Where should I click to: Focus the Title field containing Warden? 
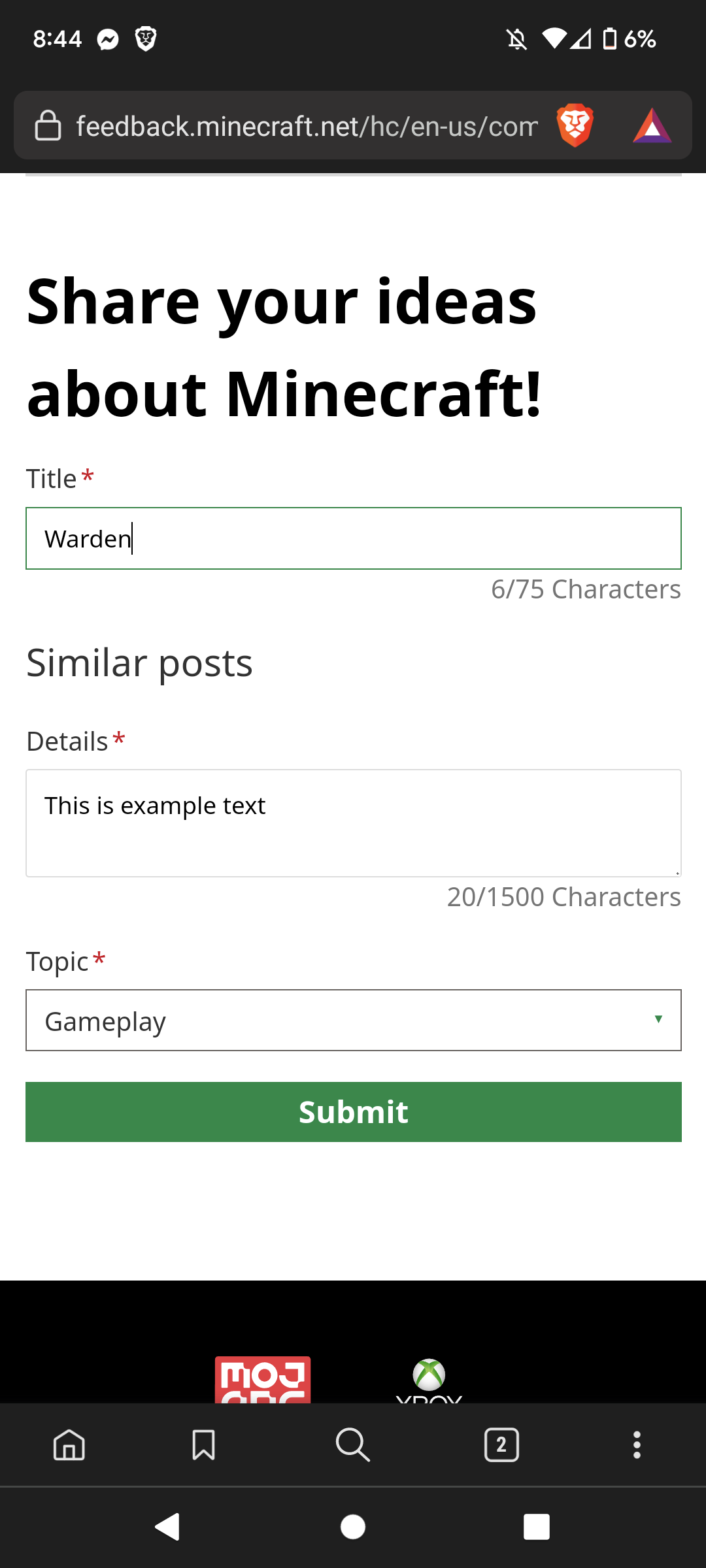pos(353,538)
